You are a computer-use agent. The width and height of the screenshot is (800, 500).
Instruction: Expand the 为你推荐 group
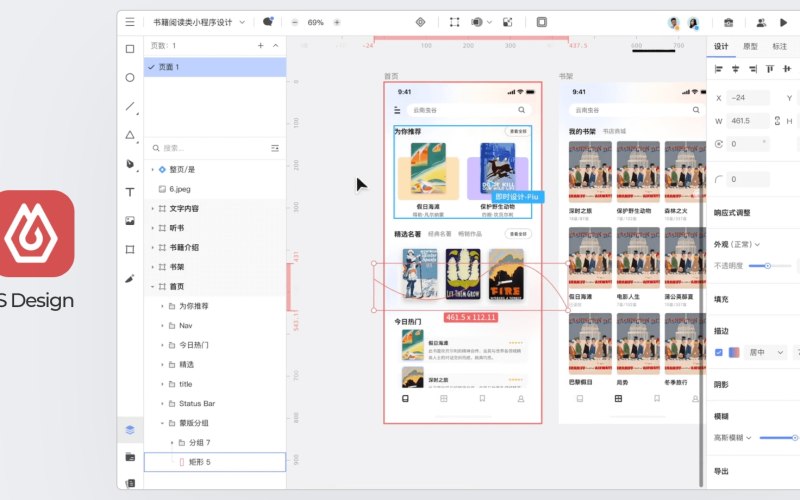click(162, 306)
